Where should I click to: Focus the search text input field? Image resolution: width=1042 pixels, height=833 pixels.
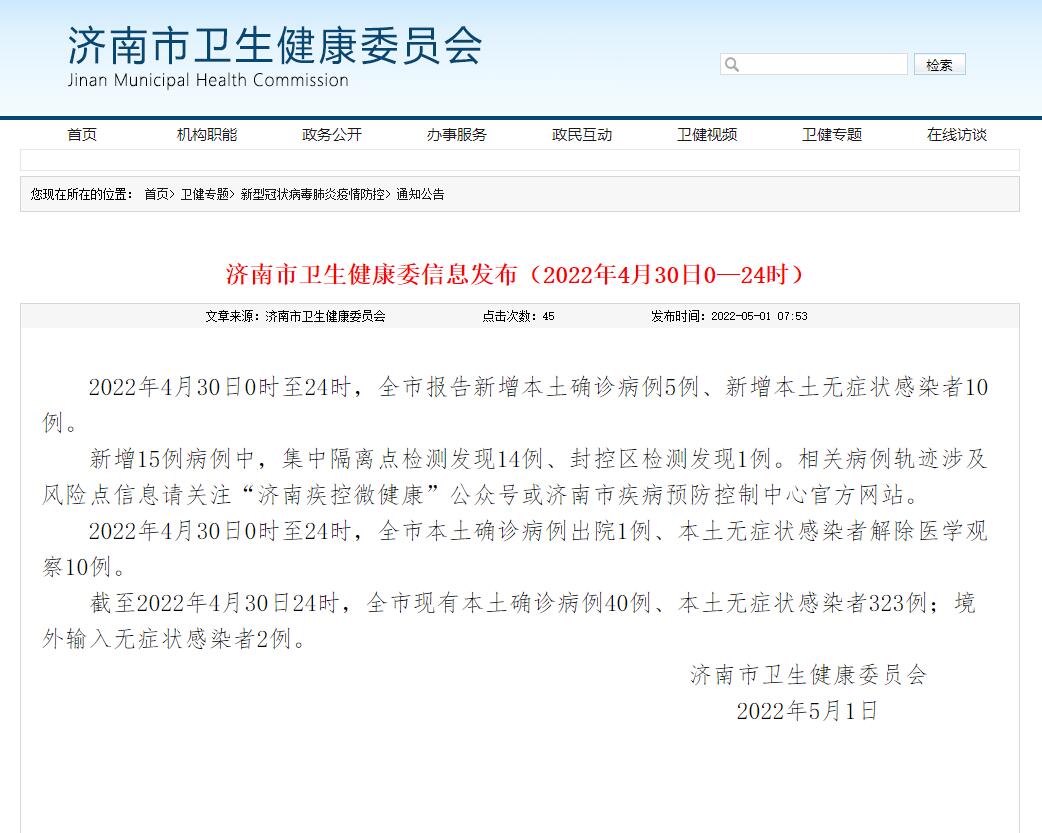822,65
